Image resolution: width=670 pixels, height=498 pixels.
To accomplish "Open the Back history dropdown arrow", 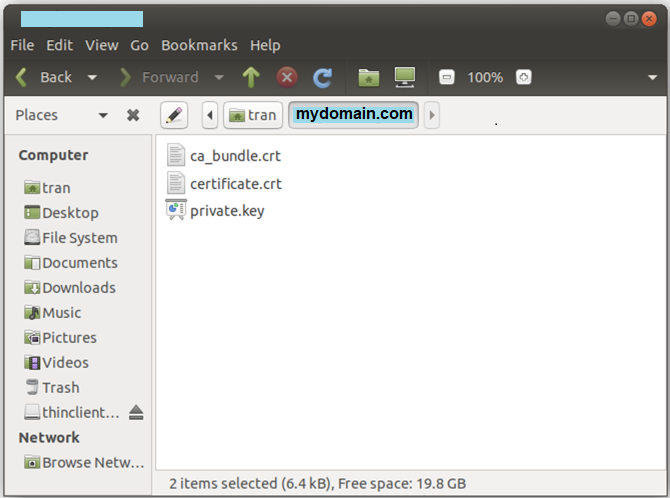I will coord(92,78).
